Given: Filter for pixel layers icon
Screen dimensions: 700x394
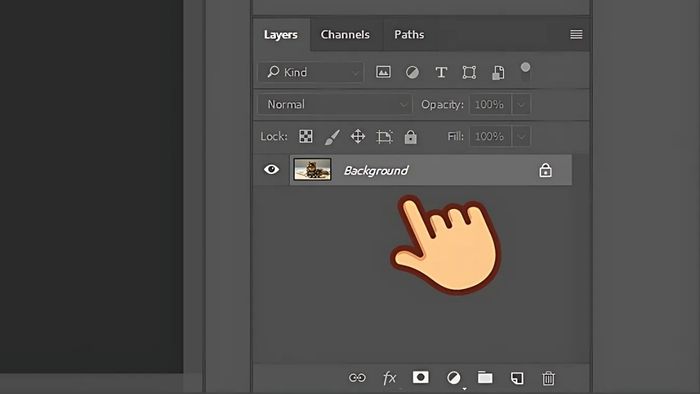Looking at the screenshot, I should [x=383, y=72].
